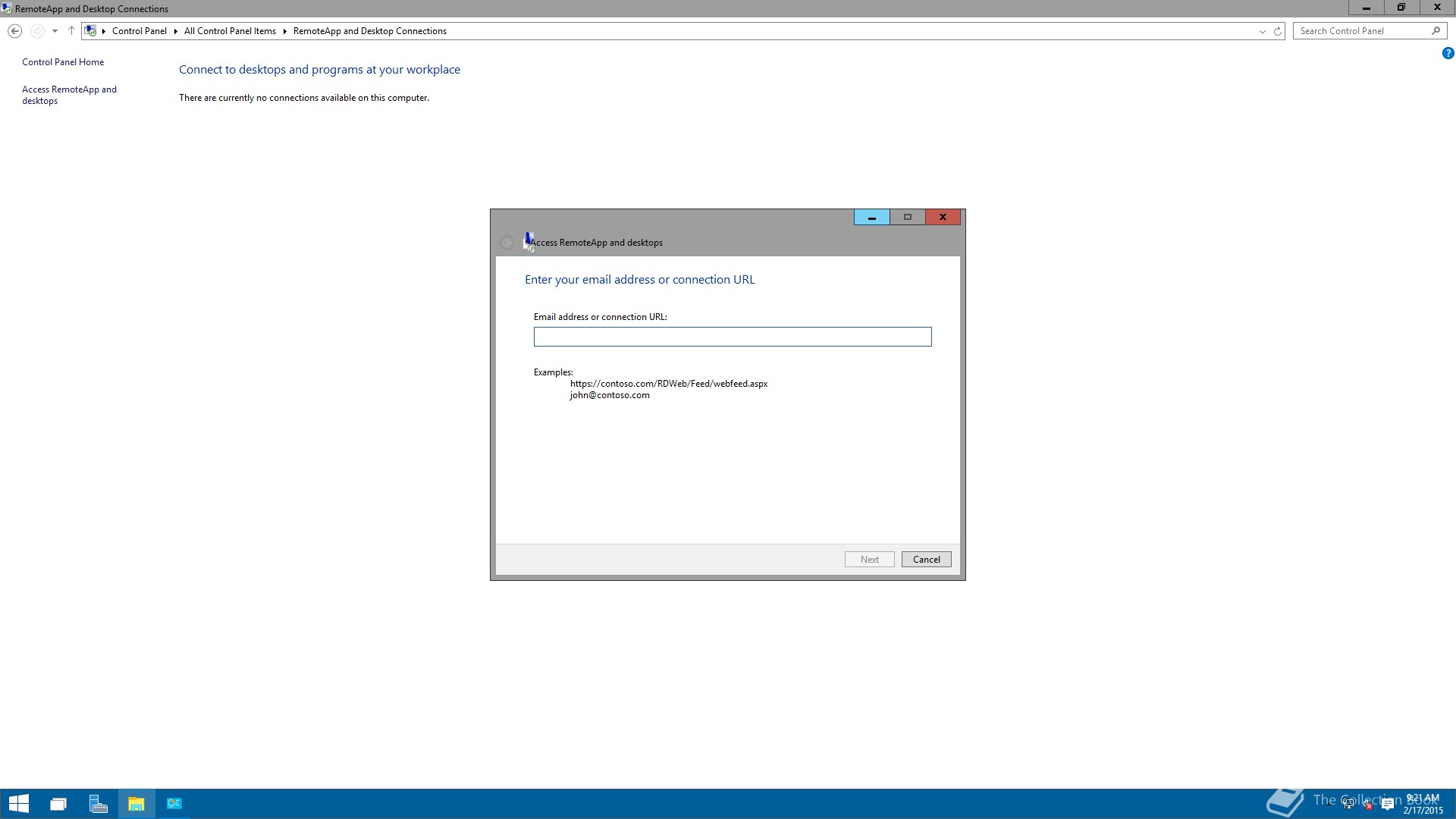
Task: Click the Cancel button in the dialog
Action: (926, 560)
